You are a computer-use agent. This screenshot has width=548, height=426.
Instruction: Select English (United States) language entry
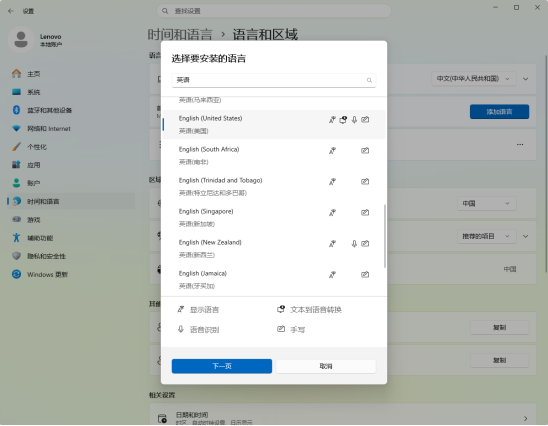(274, 124)
